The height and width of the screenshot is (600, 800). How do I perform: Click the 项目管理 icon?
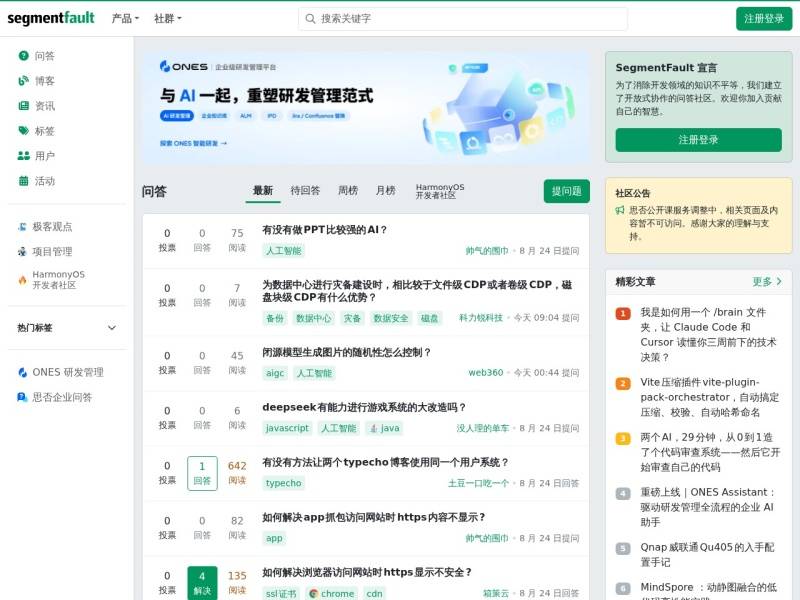(22, 252)
